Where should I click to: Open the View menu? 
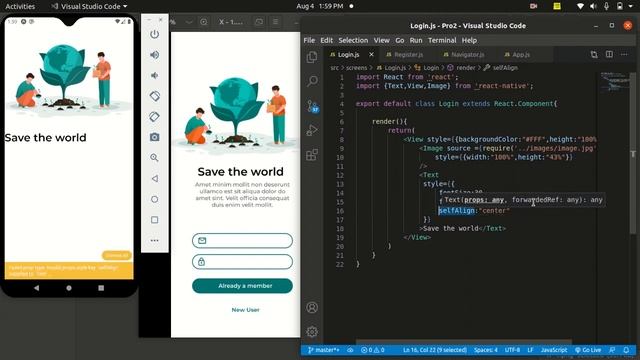tap(381, 40)
